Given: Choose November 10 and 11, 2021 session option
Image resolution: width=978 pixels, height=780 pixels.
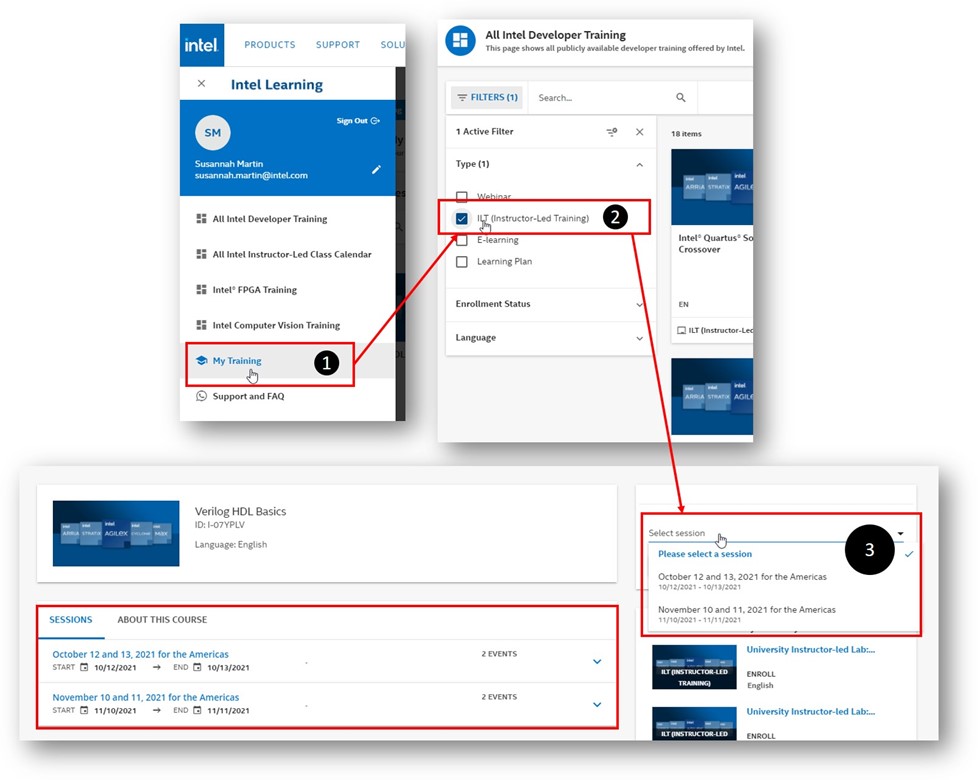Looking at the screenshot, I should [747, 614].
